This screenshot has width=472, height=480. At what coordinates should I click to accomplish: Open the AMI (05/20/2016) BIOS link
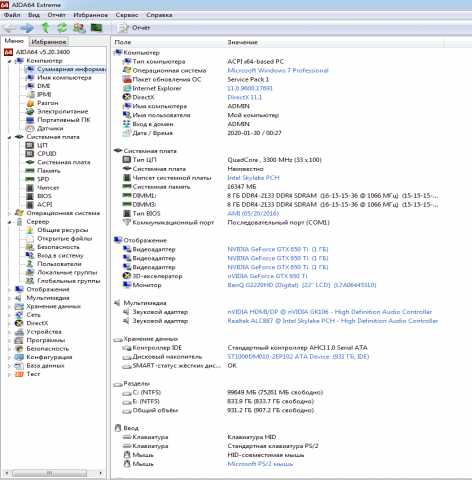point(253,213)
